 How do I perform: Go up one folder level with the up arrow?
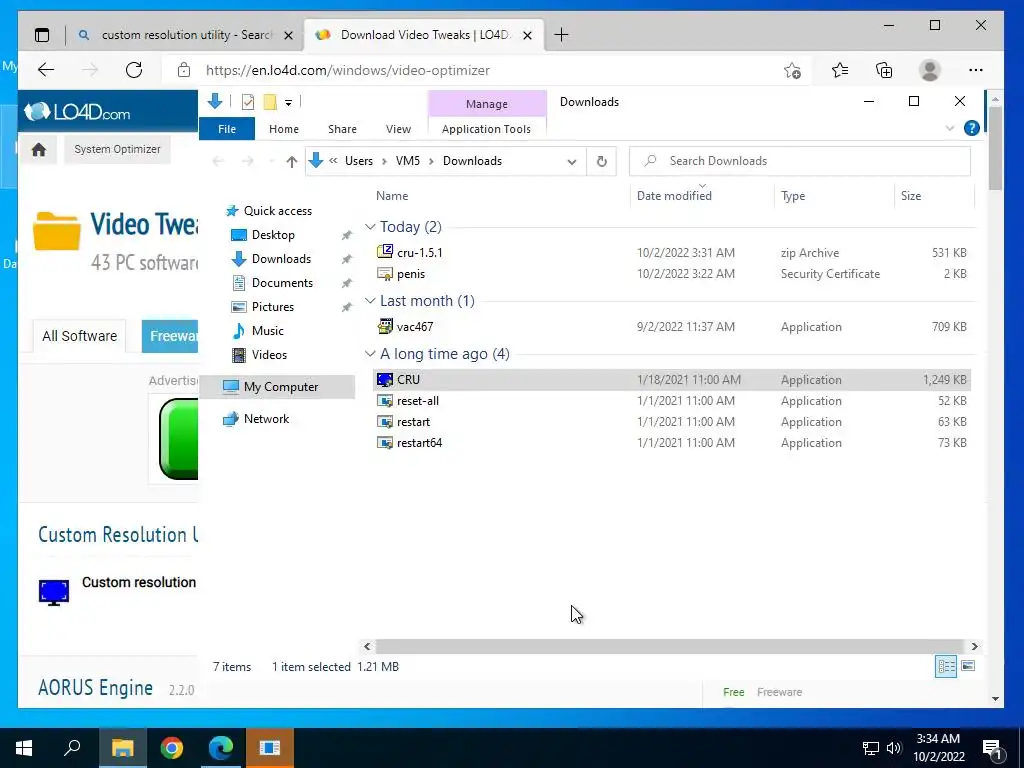coord(291,161)
